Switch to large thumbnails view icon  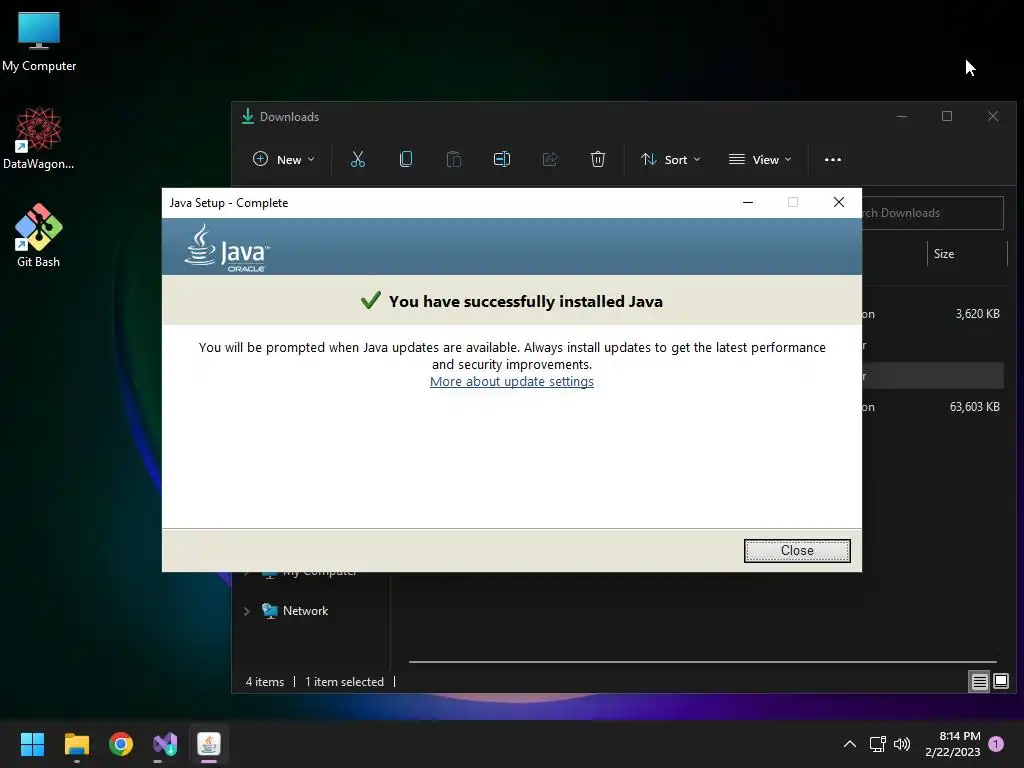(x=1001, y=682)
